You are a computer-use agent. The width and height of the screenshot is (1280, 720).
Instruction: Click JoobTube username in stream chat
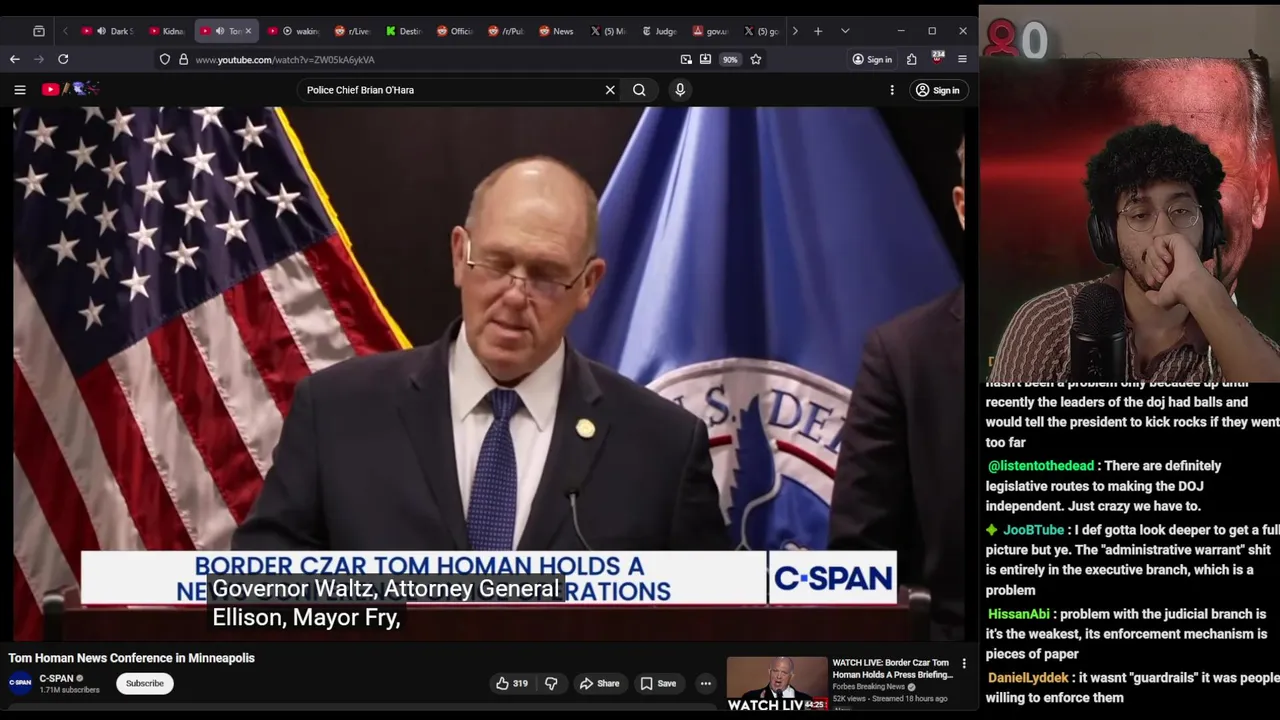click(1034, 530)
